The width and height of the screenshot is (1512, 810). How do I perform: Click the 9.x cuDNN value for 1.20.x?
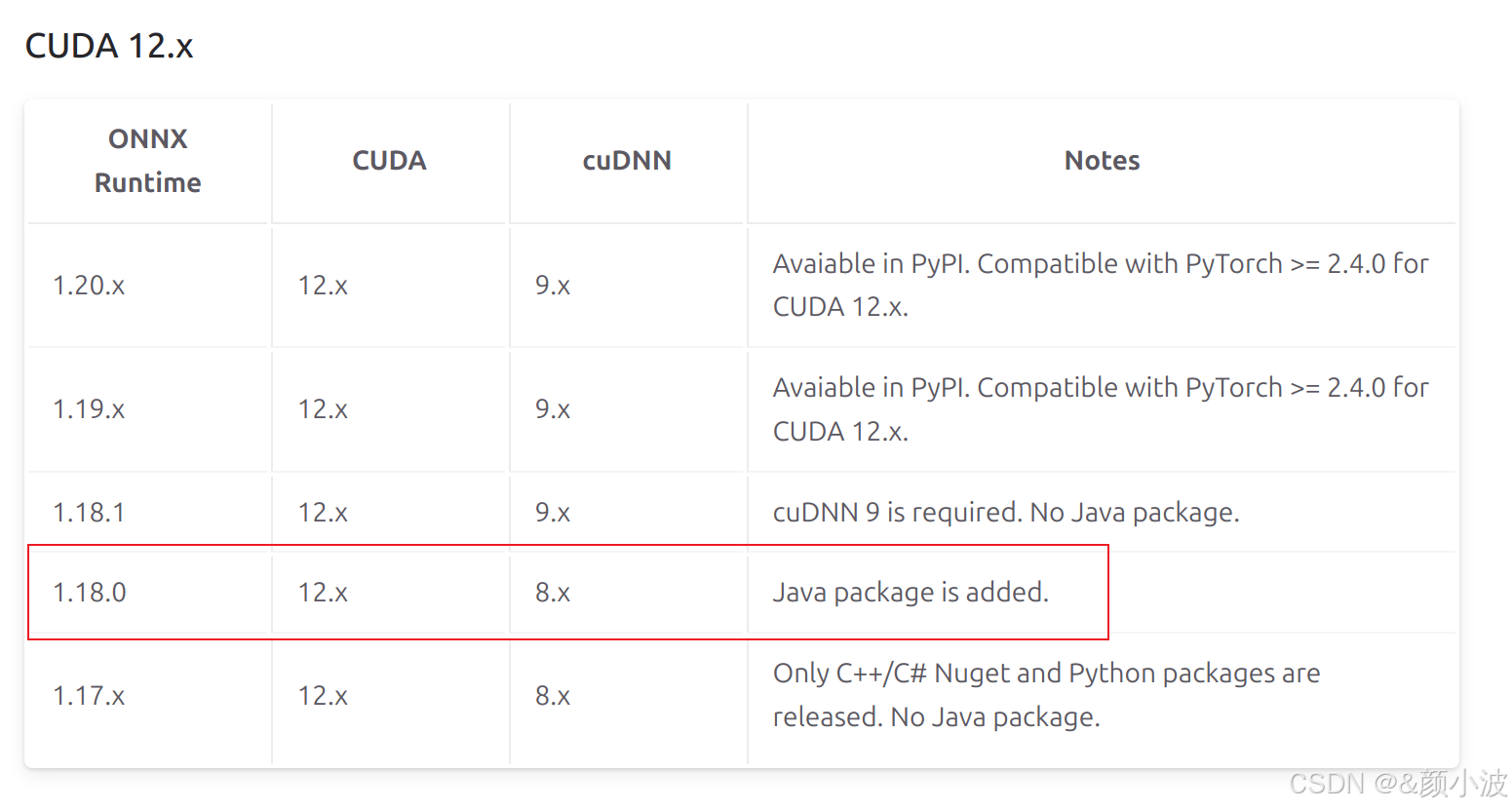tap(552, 286)
